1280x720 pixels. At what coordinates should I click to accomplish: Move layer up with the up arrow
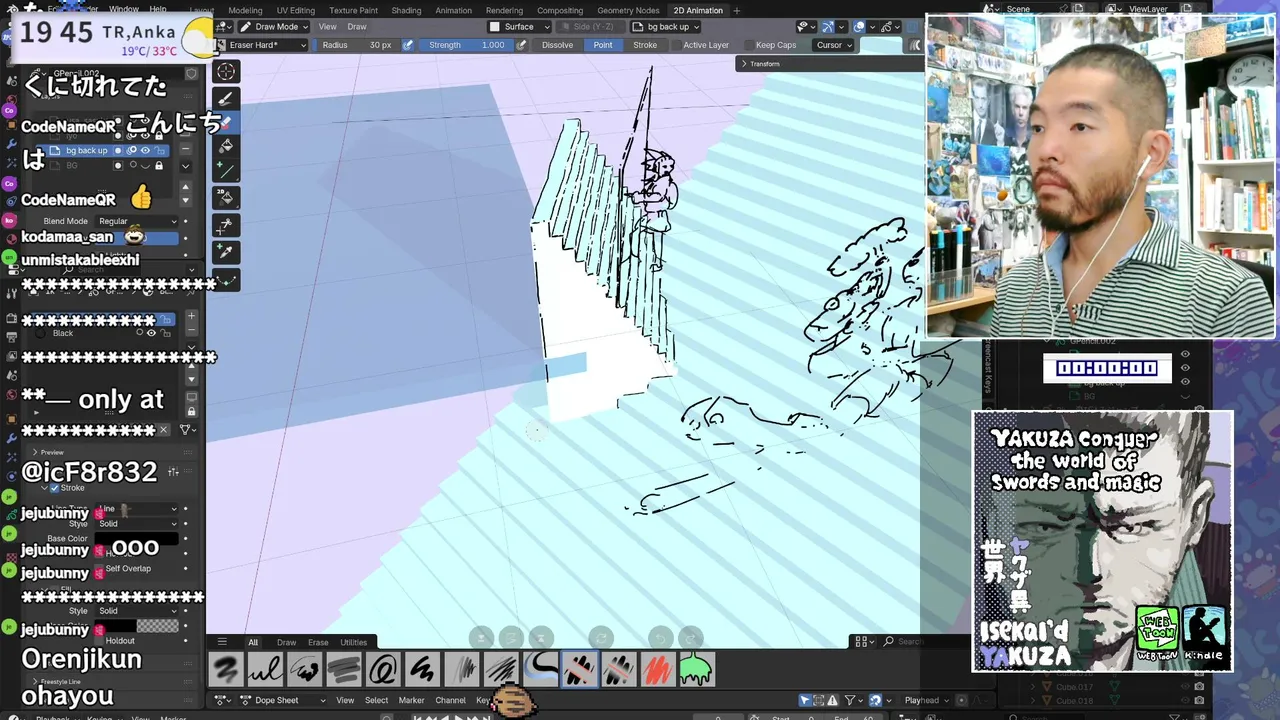coord(185,188)
